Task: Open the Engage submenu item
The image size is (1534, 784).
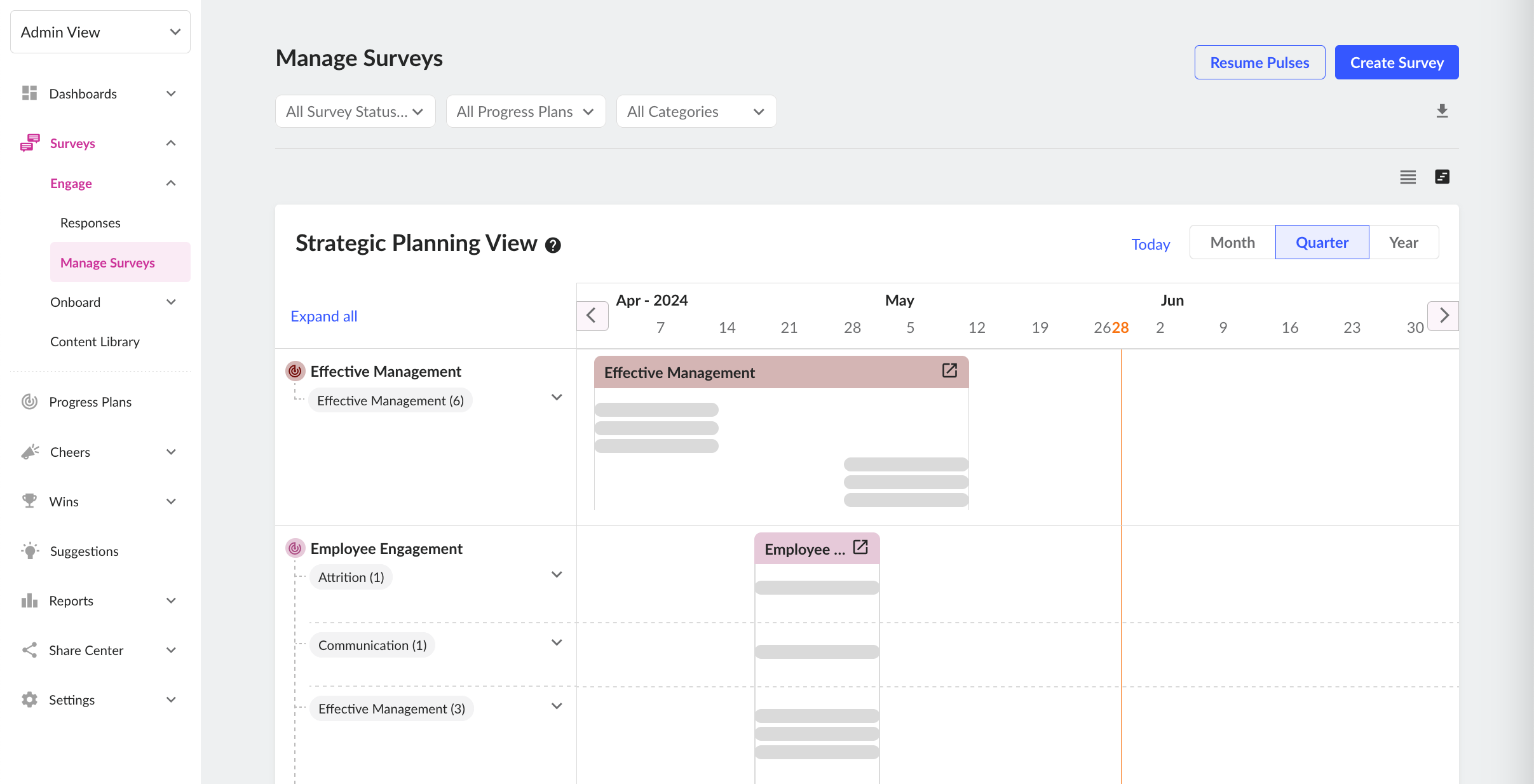Action: click(x=71, y=183)
